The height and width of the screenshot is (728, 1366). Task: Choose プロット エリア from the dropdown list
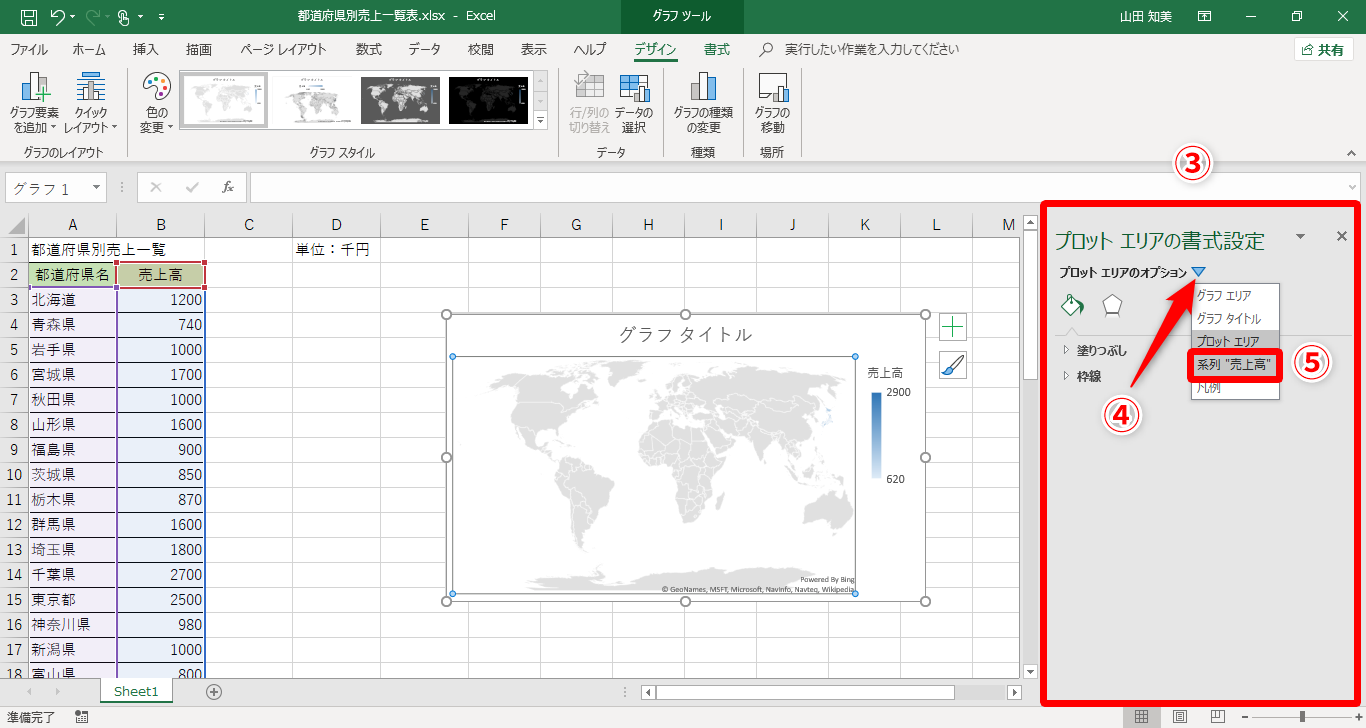[x=1235, y=341]
